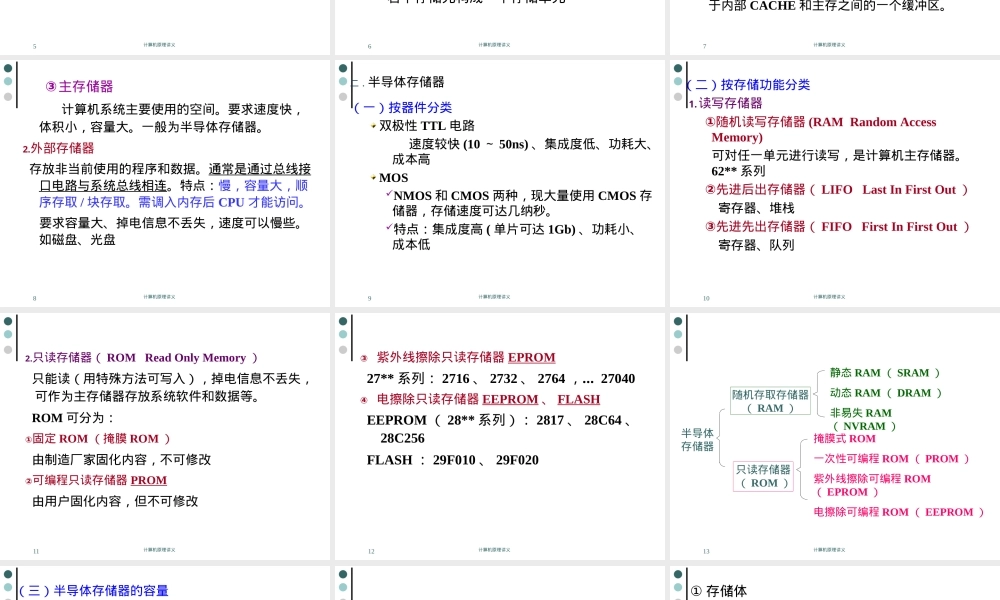Click the text 62** 系列
This screenshot has width=1000, height=600.
pyautogui.click(x=738, y=171)
